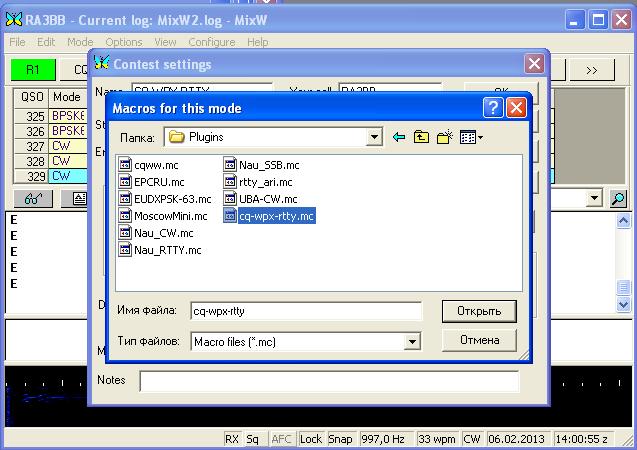Cancel with the Отмена button
This screenshot has height=450, width=637.
[x=479, y=340]
